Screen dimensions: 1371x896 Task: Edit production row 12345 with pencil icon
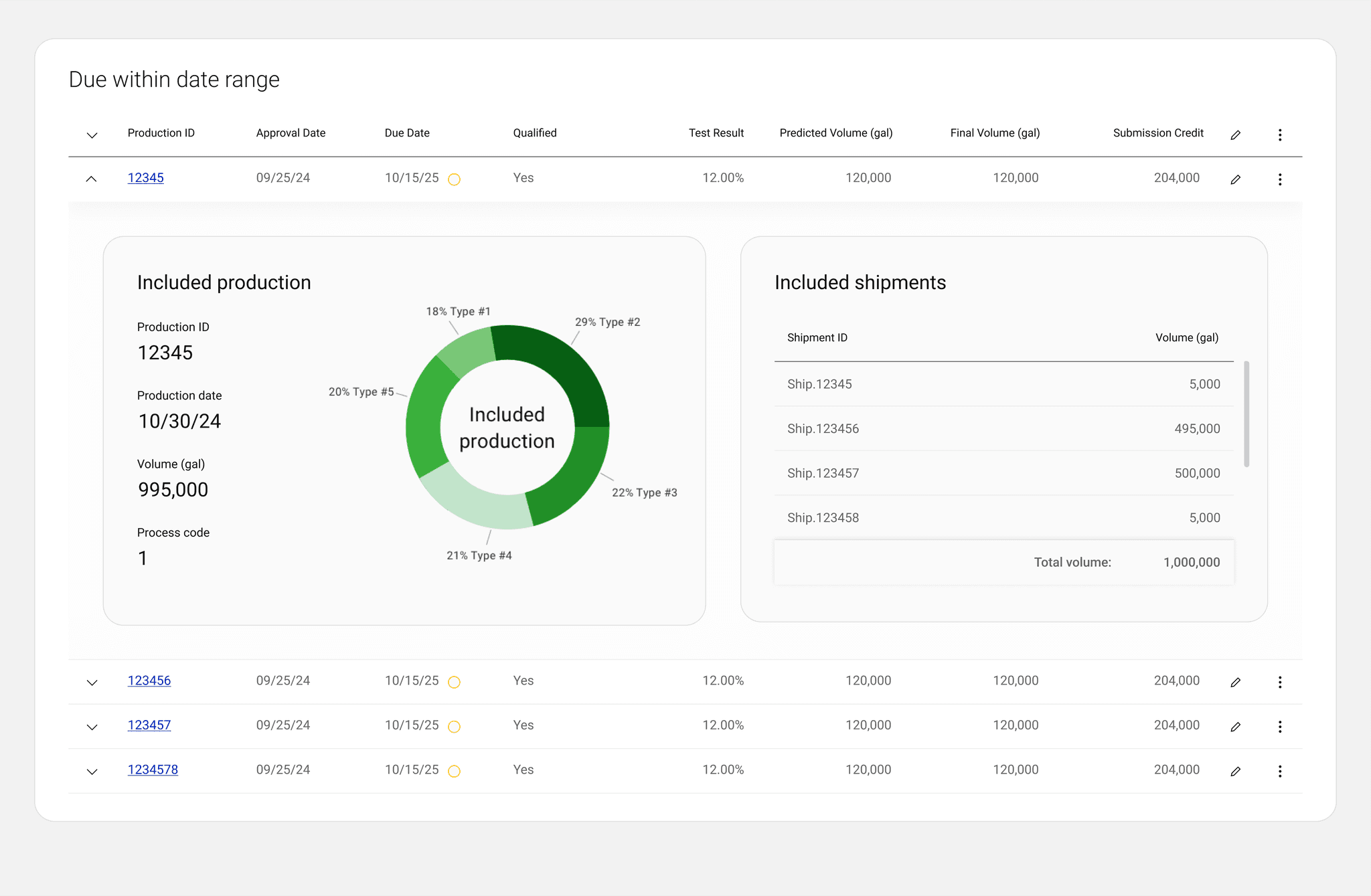tap(1235, 179)
